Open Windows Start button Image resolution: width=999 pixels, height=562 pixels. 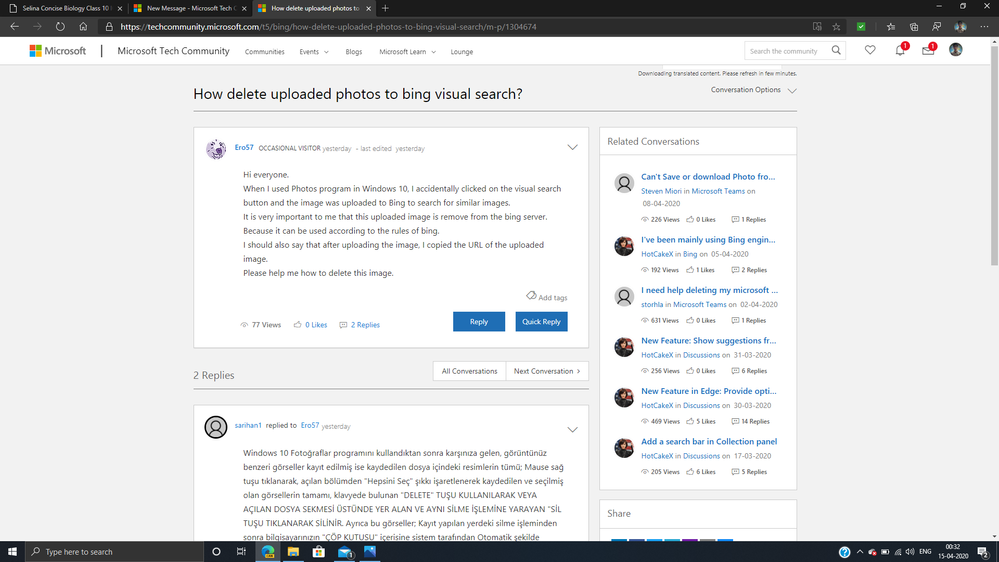pyautogui.click(x=12, y=552)
